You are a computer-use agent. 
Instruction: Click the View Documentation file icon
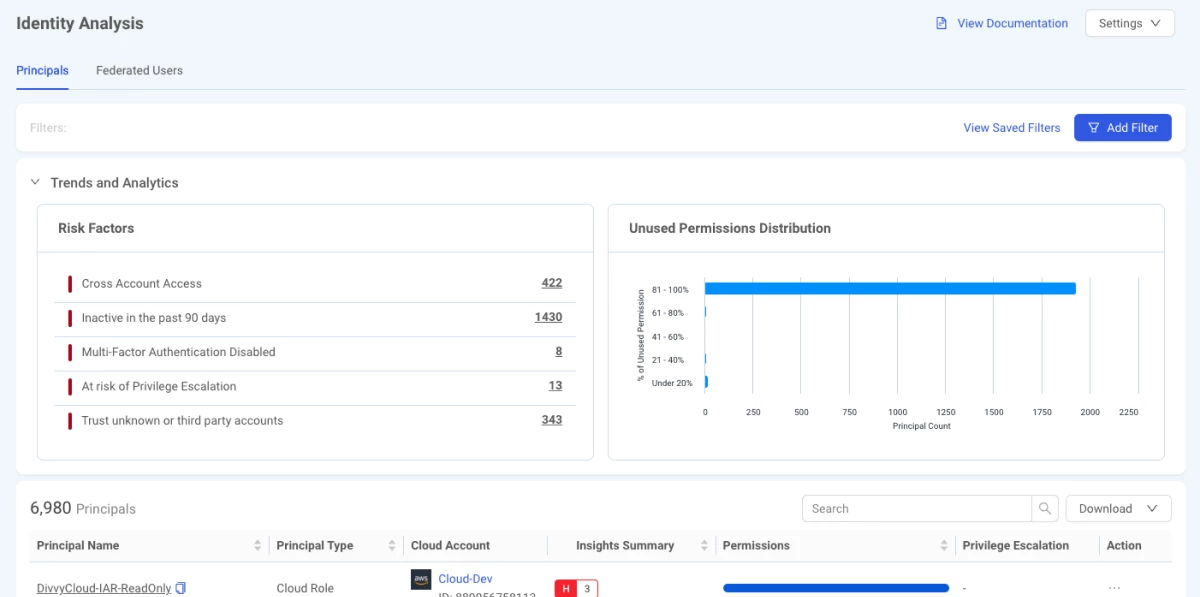click(941, 23)
